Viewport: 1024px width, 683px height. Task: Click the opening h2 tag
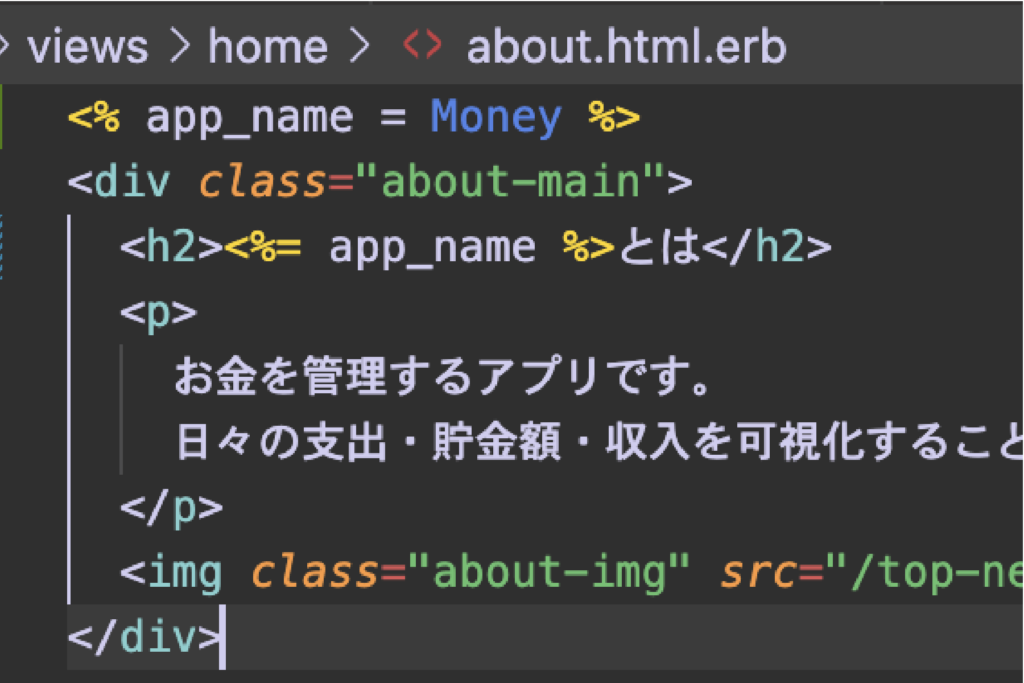pos(171,247)
